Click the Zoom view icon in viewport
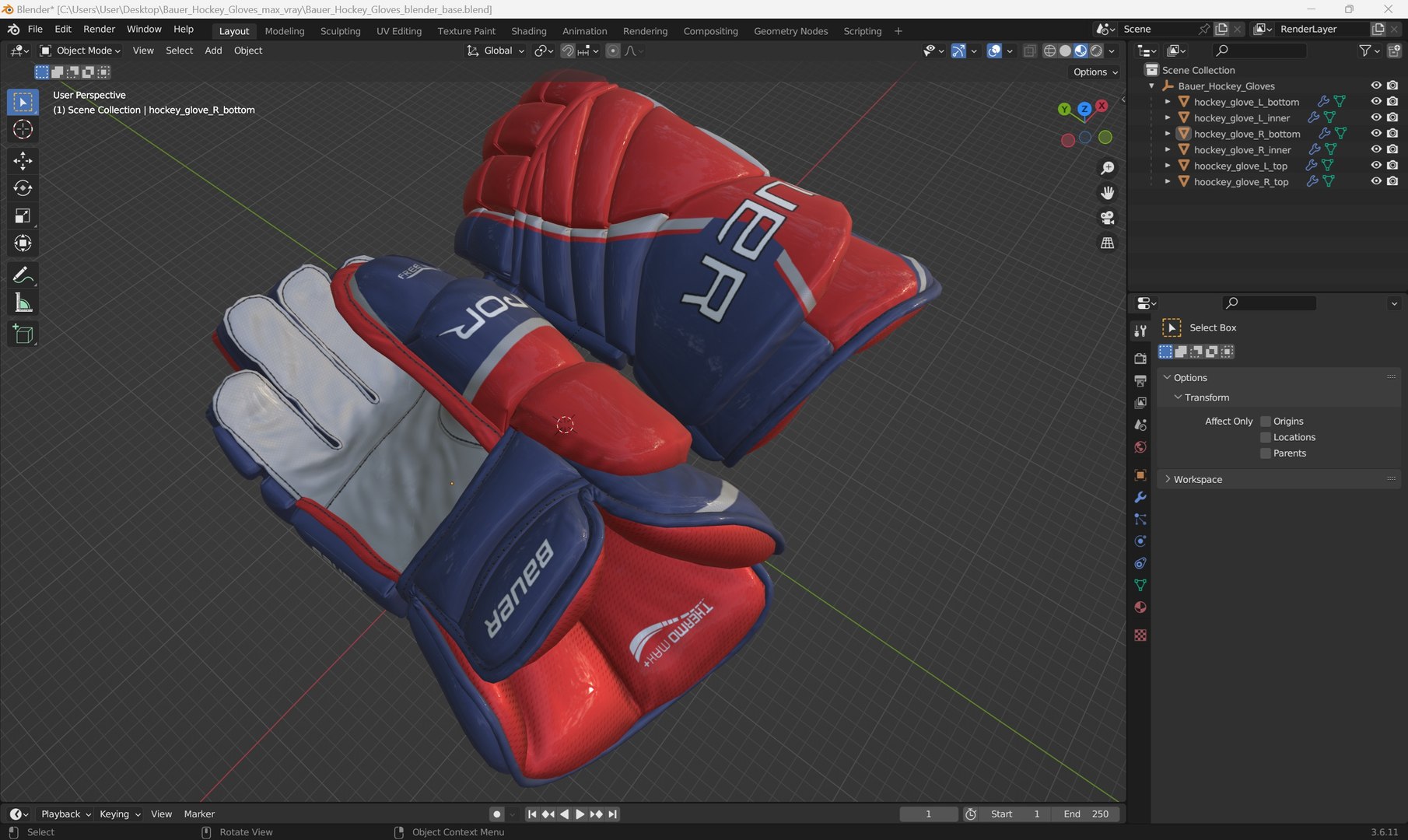The width and height of the screenshot is (1408, 840). (x=1107, y=168)
